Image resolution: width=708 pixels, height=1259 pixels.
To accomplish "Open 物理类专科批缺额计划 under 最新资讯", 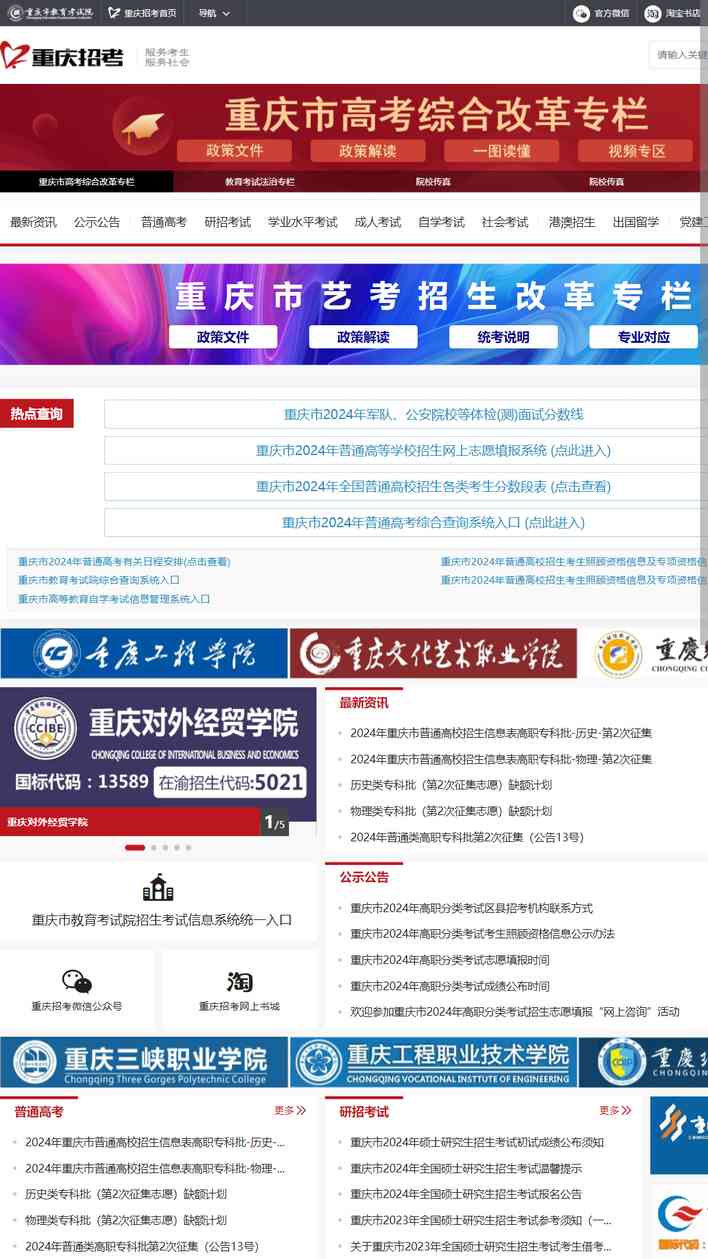I will click(x=451, y=811).
